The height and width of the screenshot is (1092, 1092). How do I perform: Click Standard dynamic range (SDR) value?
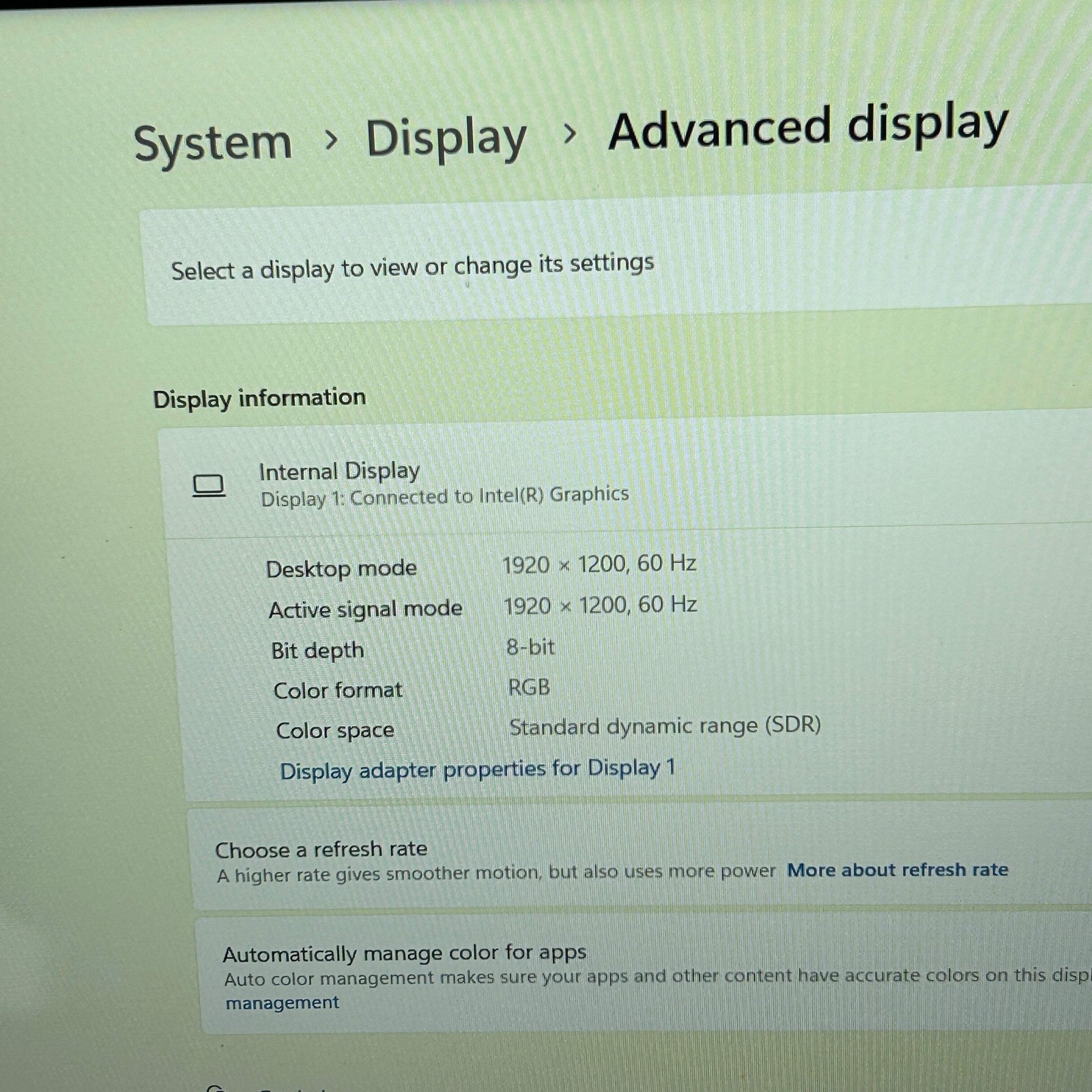tap(665, 725)
